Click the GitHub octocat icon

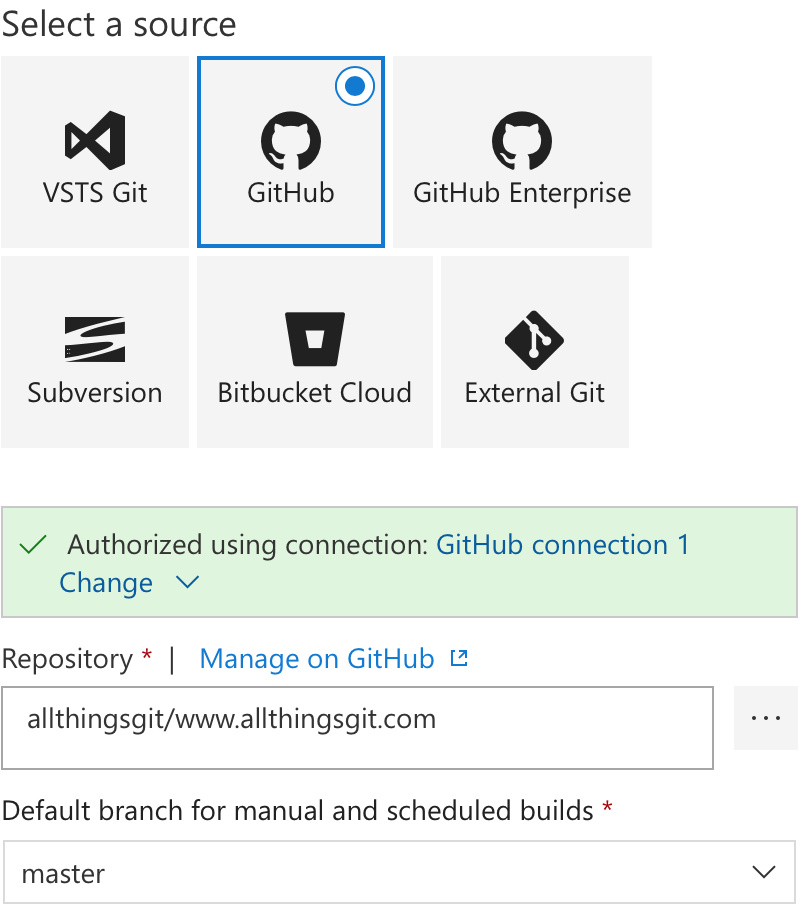pyautogui.click(x=291, y=141)
